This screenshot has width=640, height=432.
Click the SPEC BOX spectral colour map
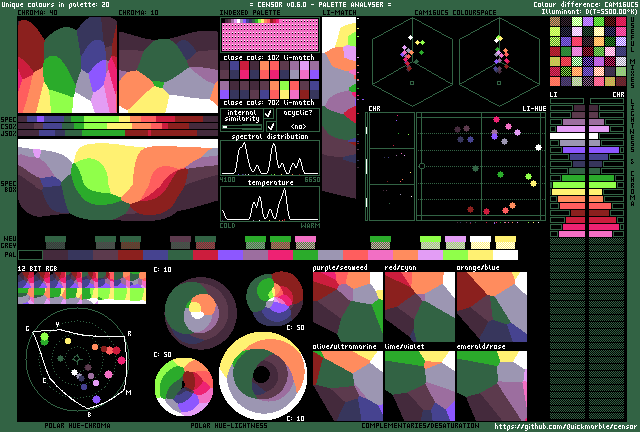tap(118, 179)
